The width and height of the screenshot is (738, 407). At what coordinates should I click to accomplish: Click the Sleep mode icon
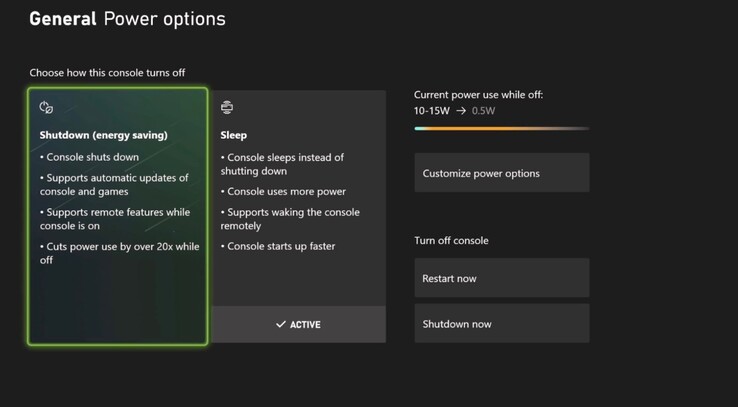227,107
